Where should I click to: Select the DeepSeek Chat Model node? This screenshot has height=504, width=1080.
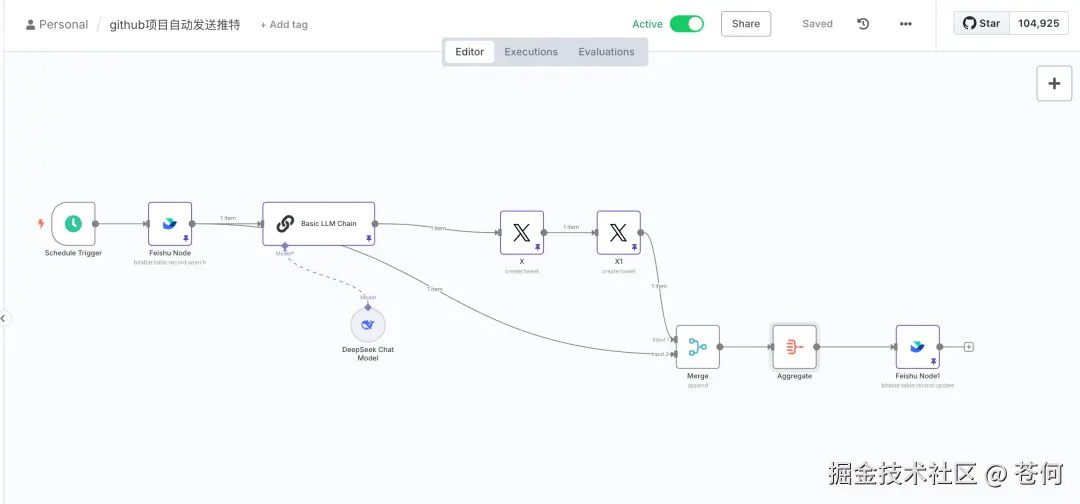click(368, 325)
